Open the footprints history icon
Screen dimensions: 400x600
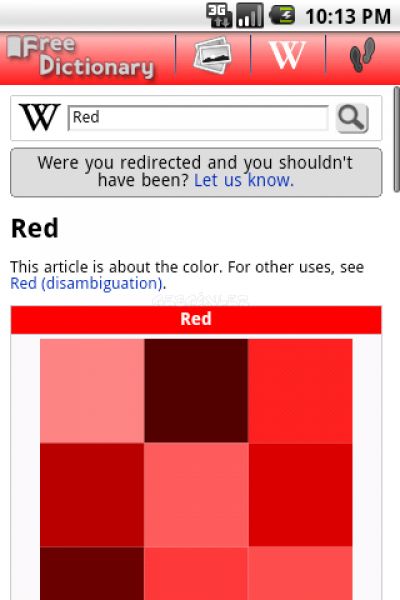(362, 54)
